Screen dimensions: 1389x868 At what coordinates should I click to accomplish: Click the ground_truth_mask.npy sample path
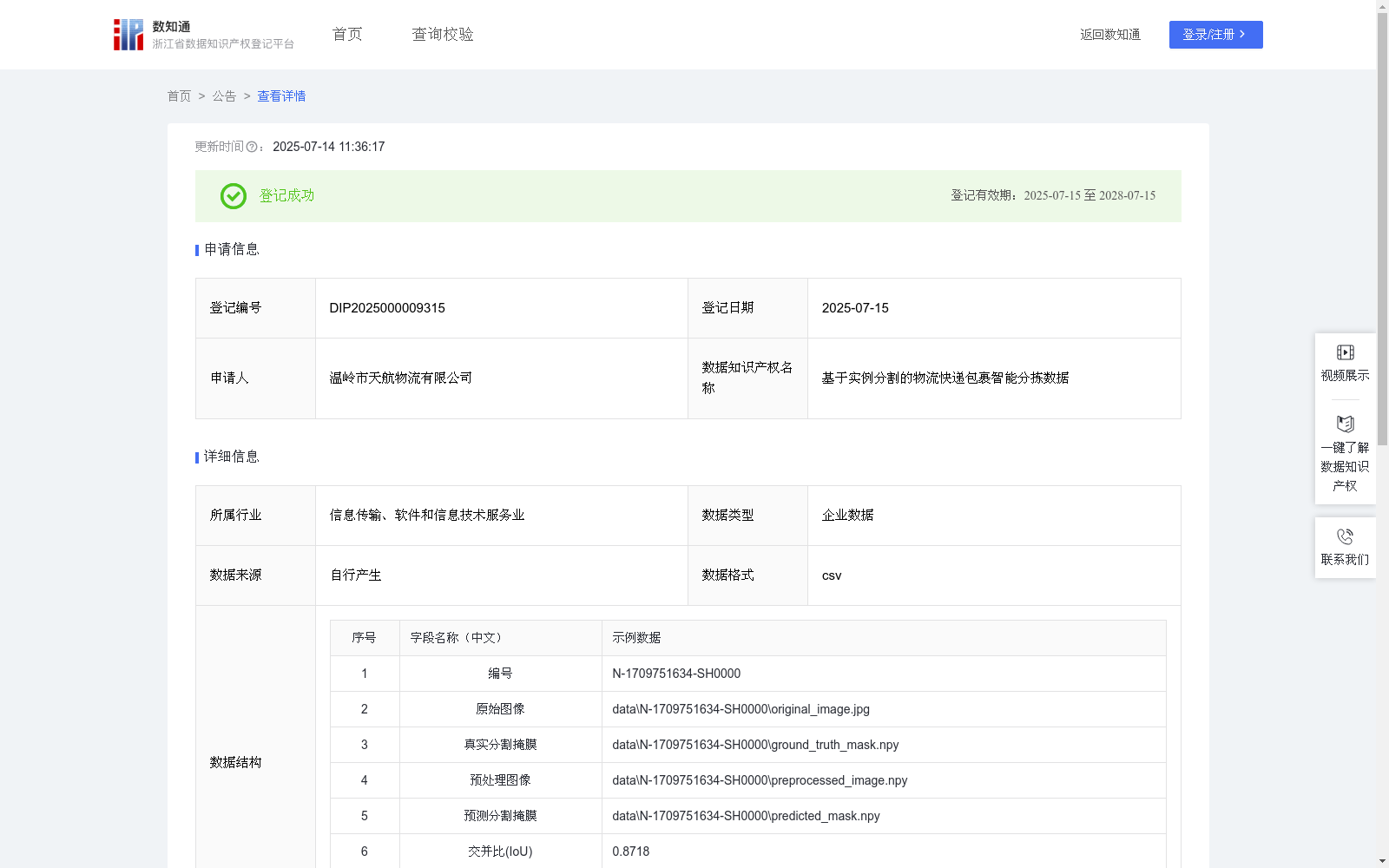tap(755, 745)
